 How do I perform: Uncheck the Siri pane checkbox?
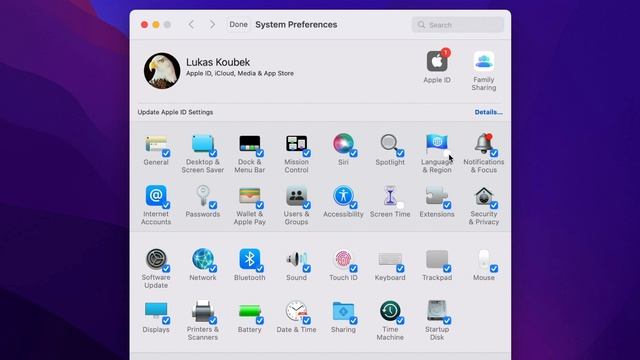click(x=353, y=153)
